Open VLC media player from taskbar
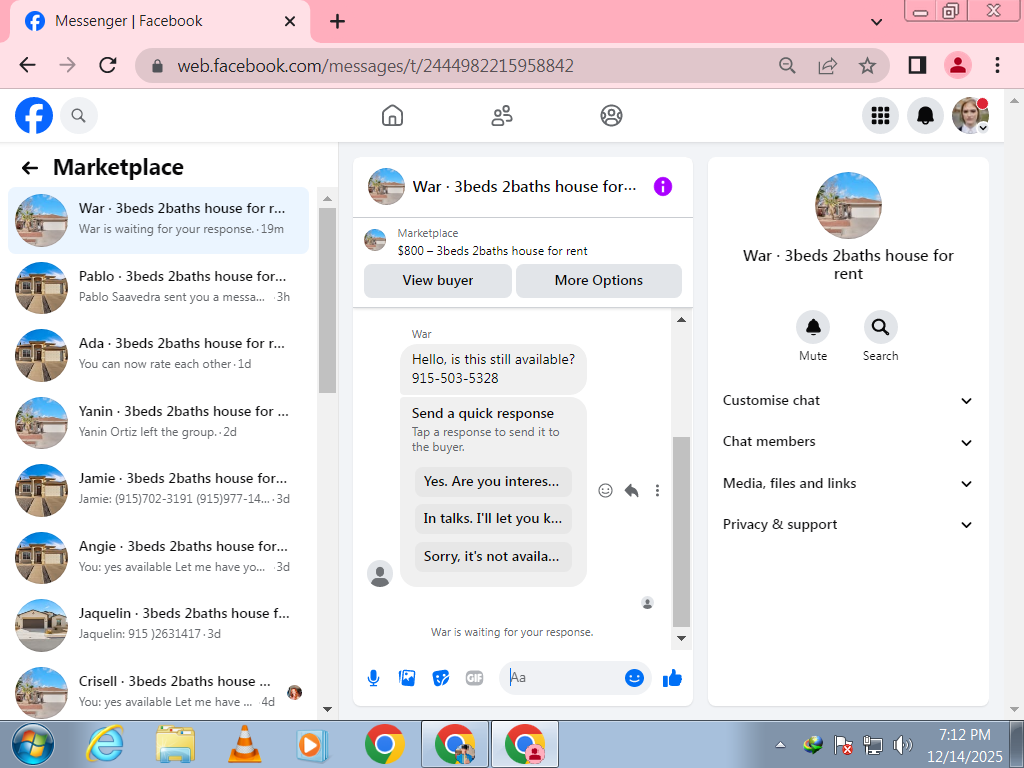 tap(244, 744)
